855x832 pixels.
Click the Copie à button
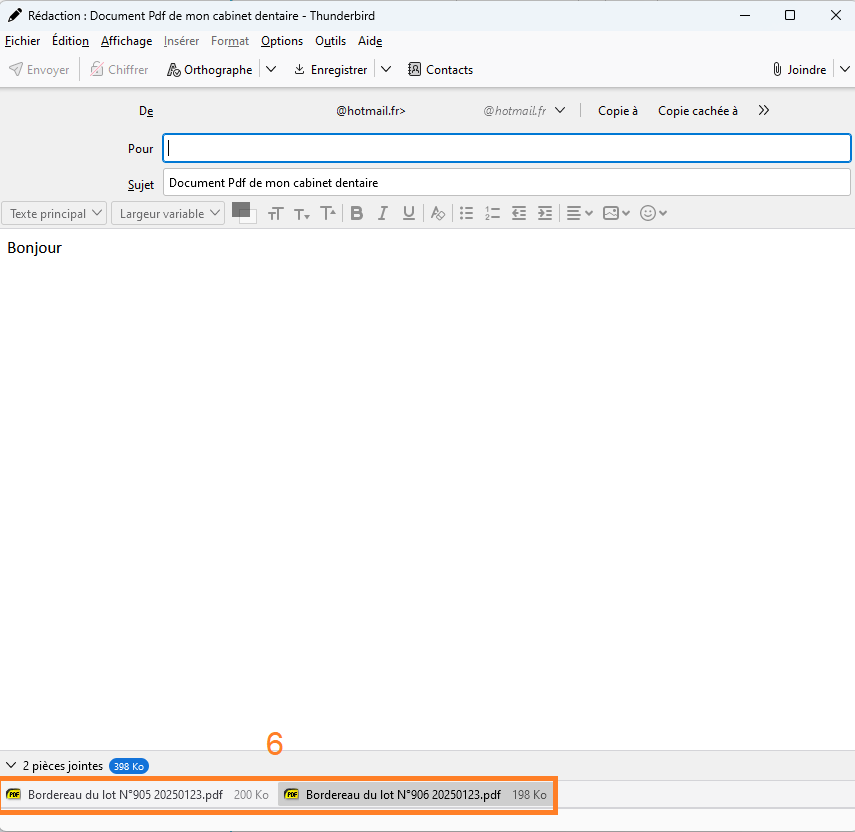618,111
